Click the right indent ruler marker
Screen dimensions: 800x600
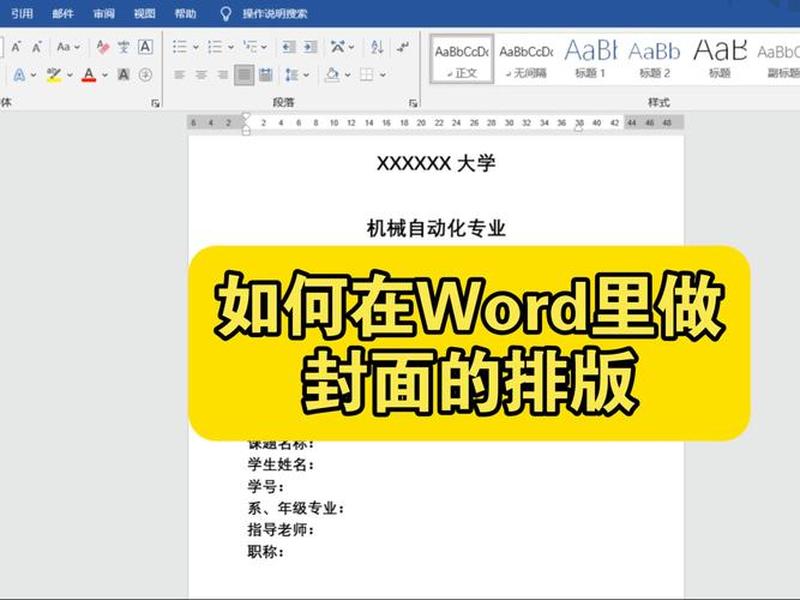(x=579, y=129)
